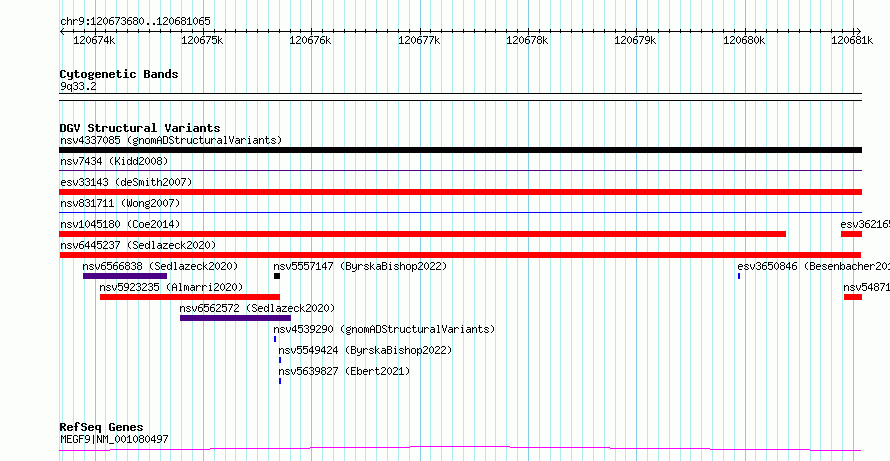Select the 9q33.2 band label

point(78,86)
